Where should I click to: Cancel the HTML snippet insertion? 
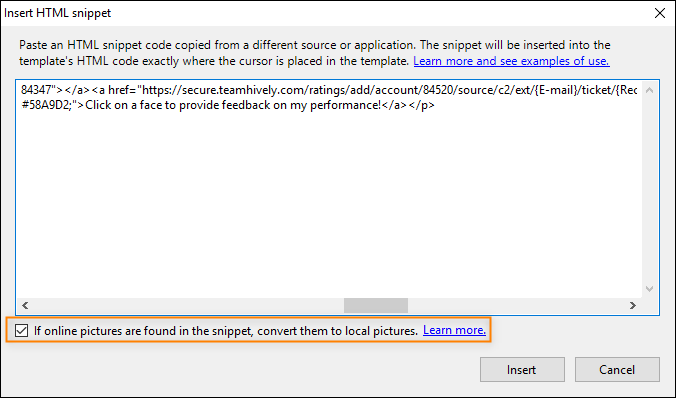tap(617, 370)
